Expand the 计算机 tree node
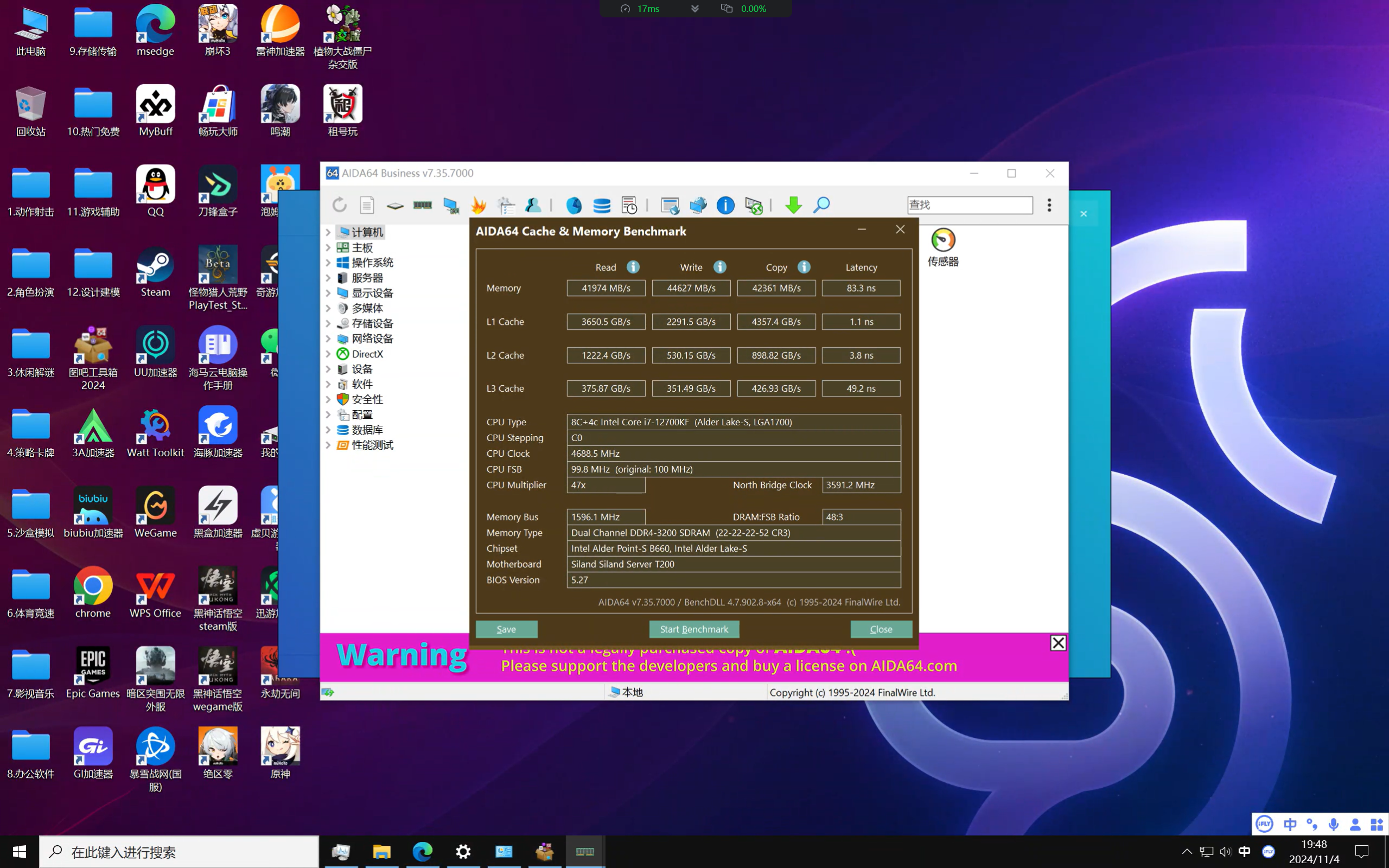This screenshot has height=868, width=1389. (x=328, y=232)
